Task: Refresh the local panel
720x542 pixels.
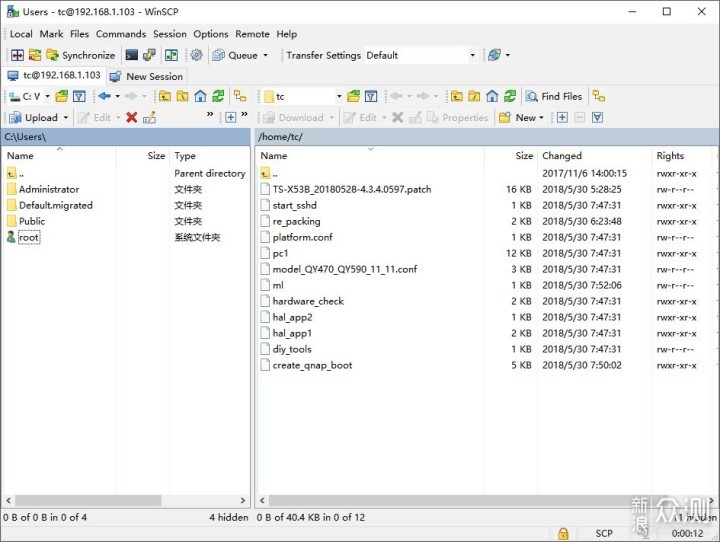Action: click(218, 96)
